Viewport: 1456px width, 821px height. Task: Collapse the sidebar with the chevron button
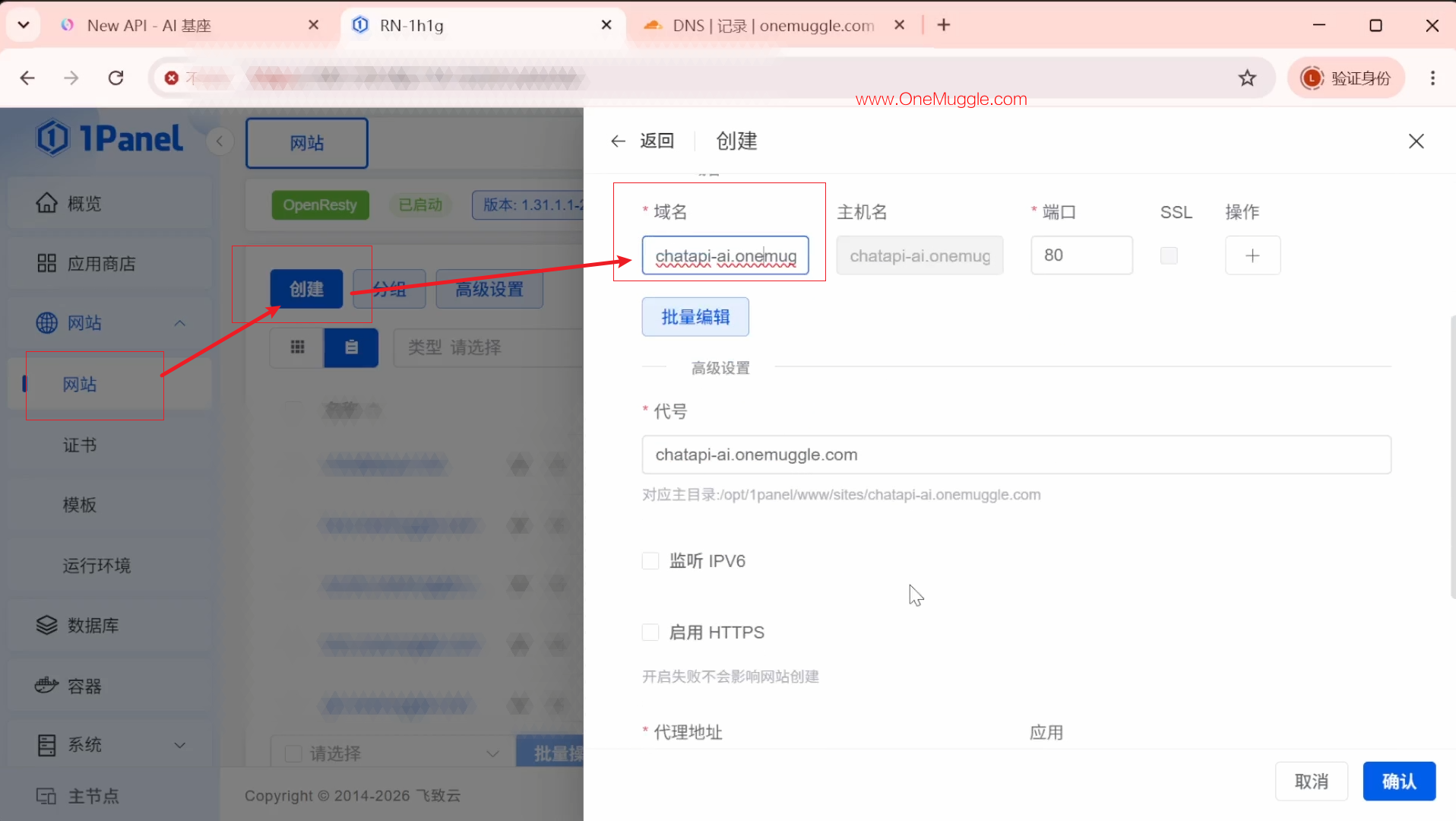(x=220, y=141)
